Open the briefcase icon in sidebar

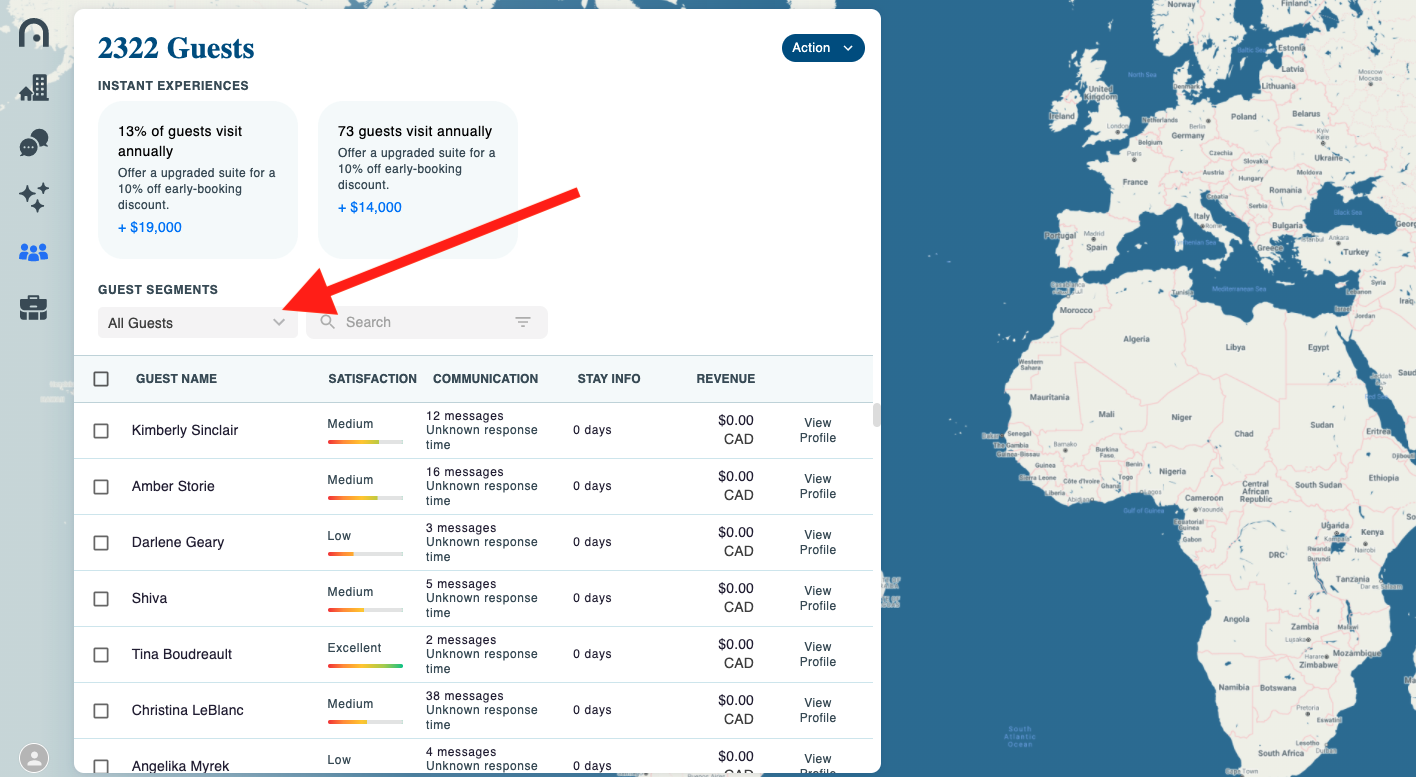pos(34,308)
